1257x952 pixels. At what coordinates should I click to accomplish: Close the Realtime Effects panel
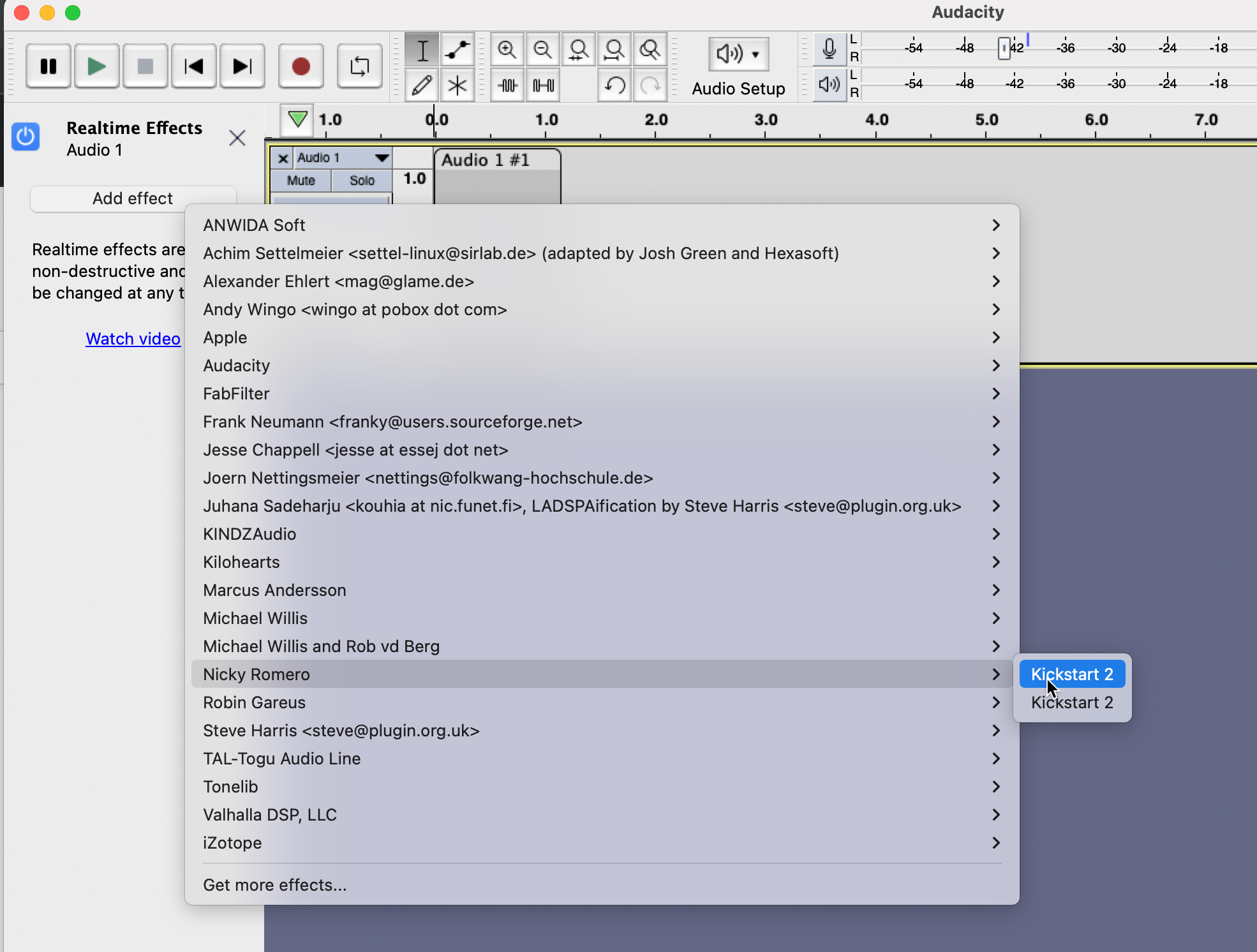point(237,137)
